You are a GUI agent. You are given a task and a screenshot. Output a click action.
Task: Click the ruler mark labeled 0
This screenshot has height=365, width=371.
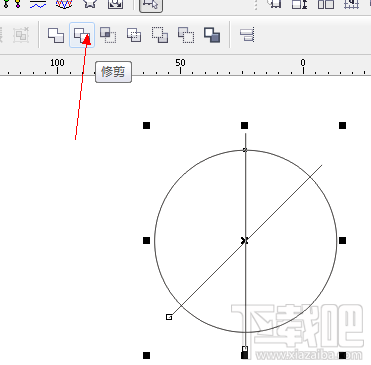(x=303, y=63)
